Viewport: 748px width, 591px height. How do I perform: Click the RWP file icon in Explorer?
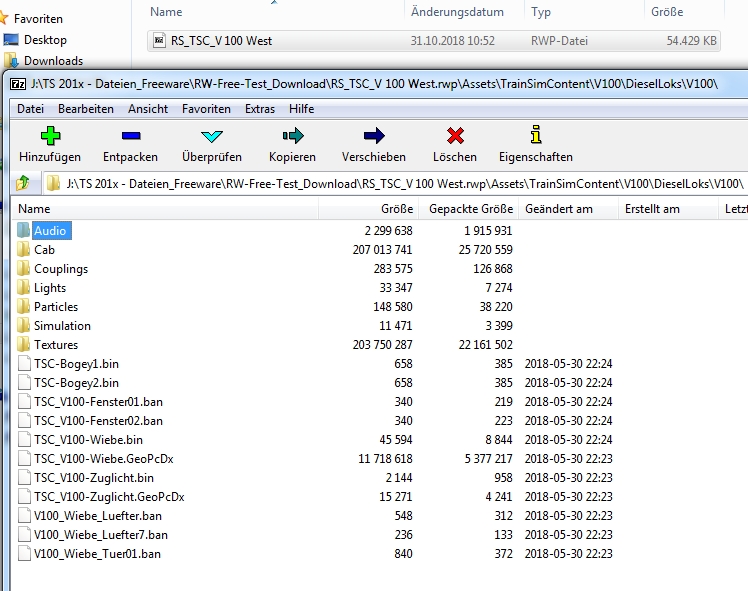click(x=159, y=41)
